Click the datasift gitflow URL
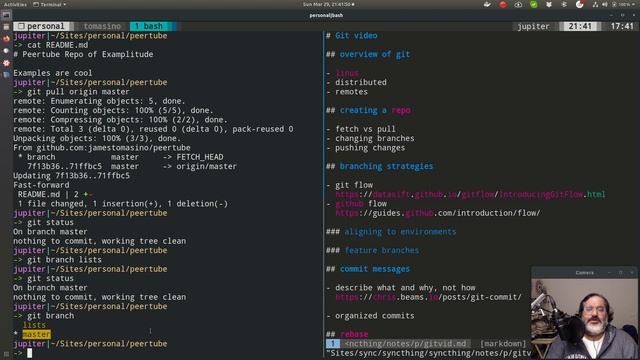640x360 pixels. click(470, 194)
